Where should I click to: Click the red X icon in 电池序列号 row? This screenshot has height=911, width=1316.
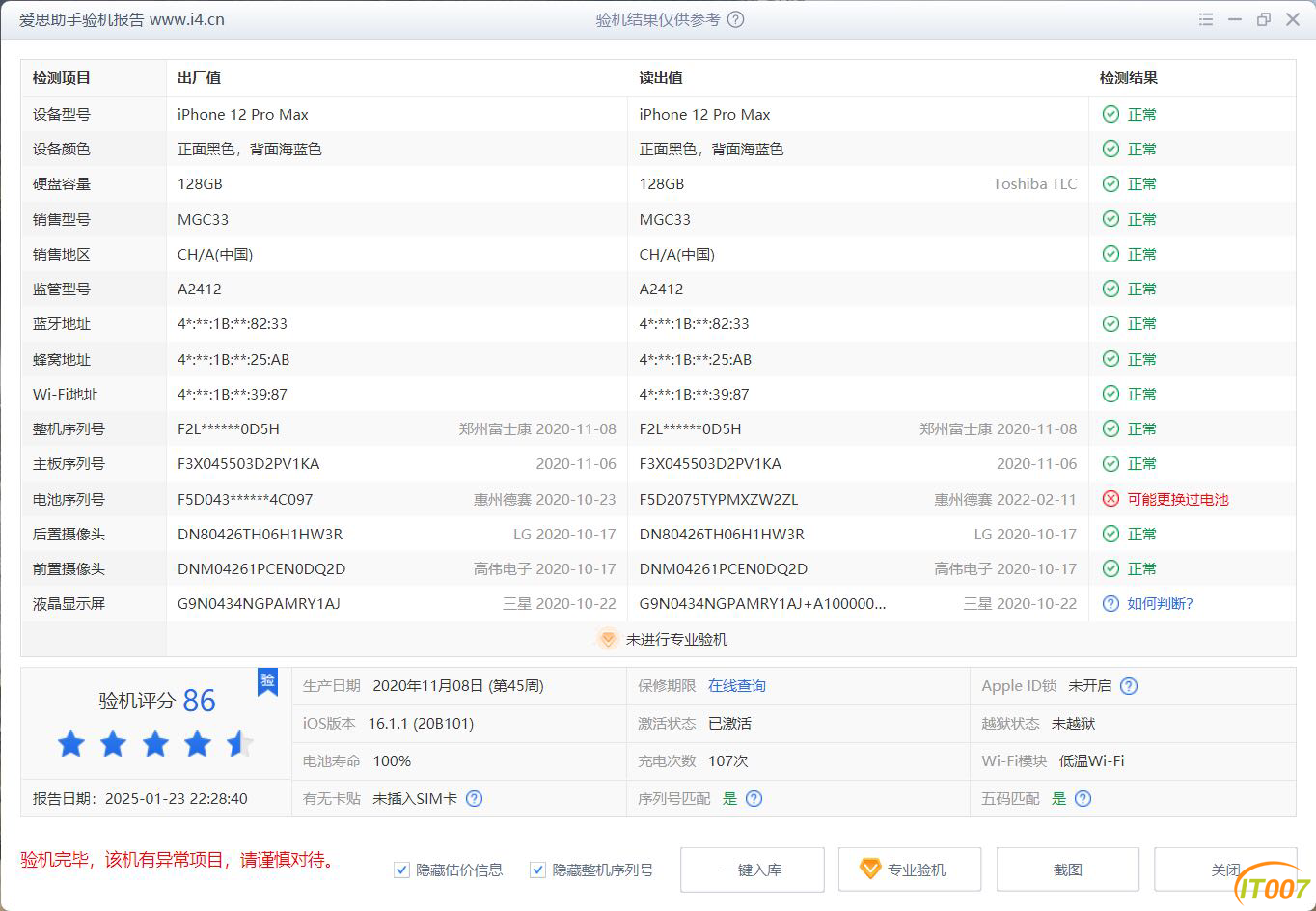pos(1110,499)
